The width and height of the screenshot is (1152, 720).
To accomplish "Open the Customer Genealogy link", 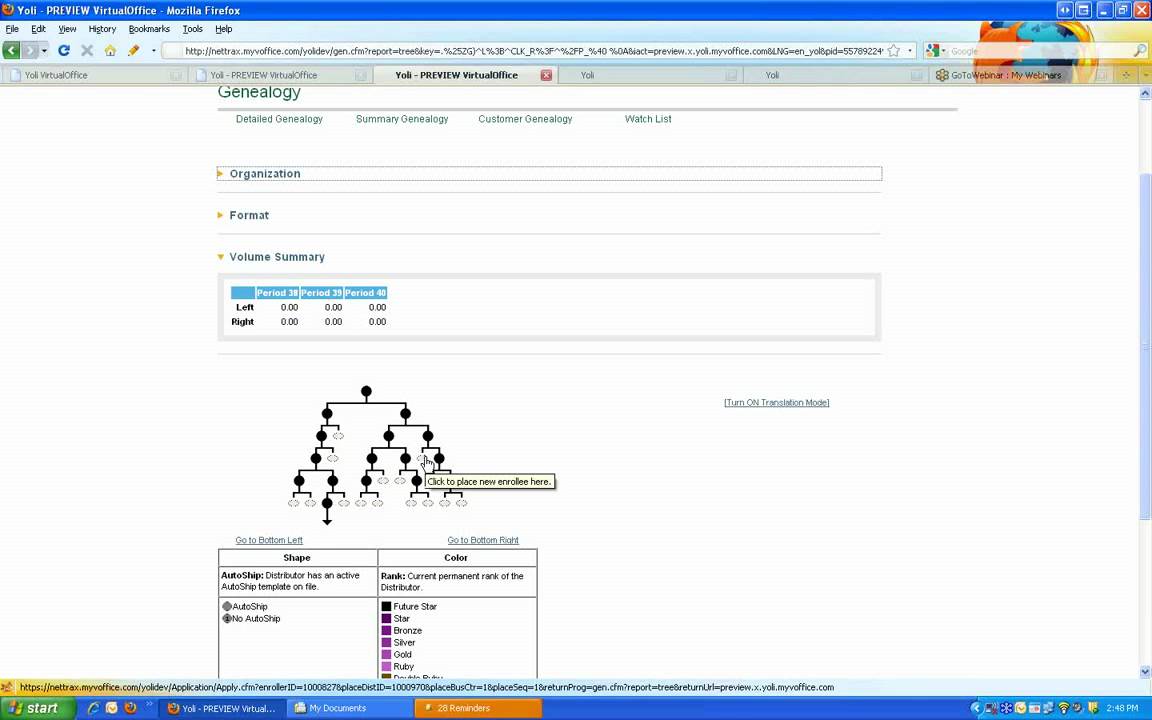I will (525, 119).
